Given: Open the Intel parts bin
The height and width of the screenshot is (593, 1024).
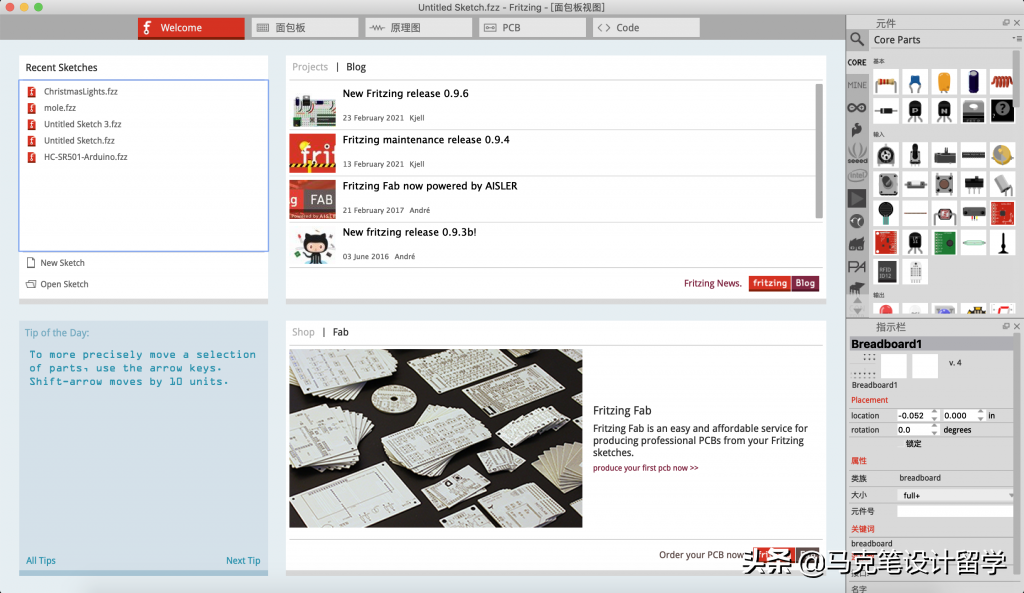Looking at the screenshot, I should 857,175.
